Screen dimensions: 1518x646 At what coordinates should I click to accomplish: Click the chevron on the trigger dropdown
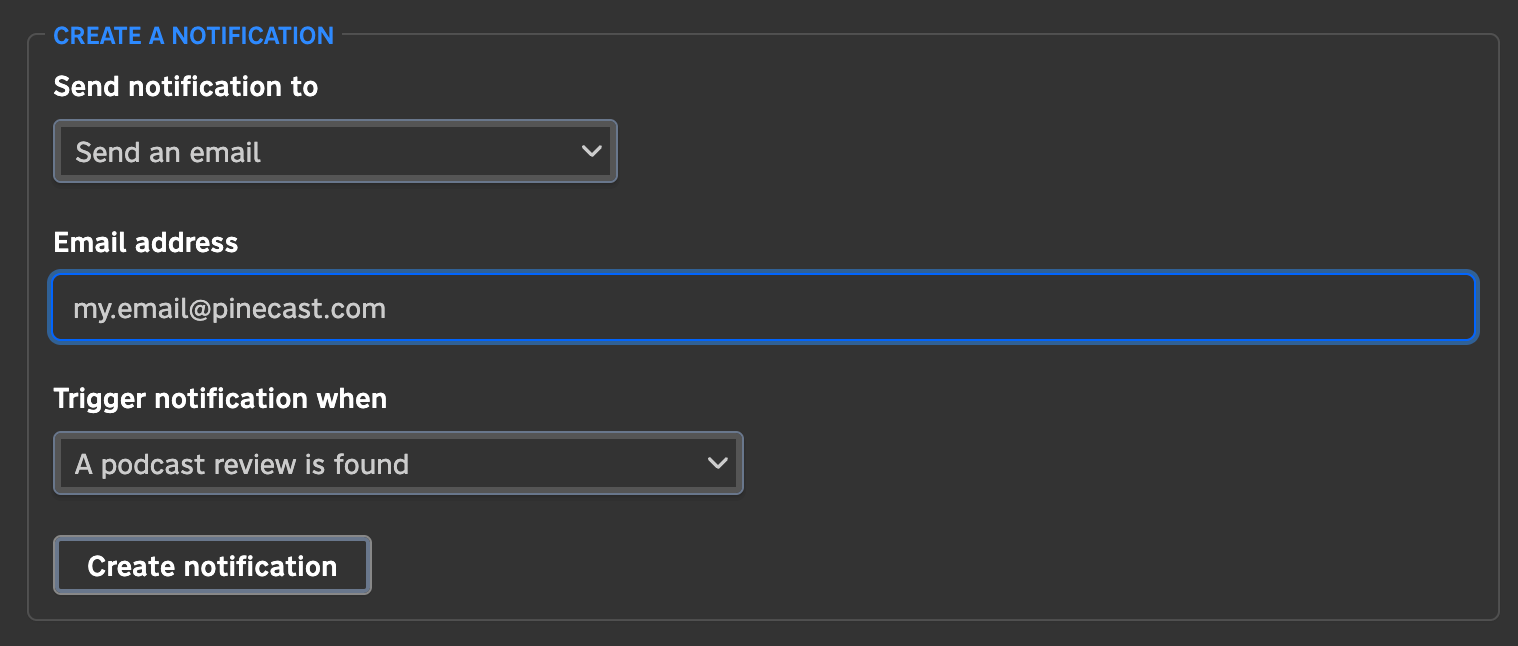point(717,464)
